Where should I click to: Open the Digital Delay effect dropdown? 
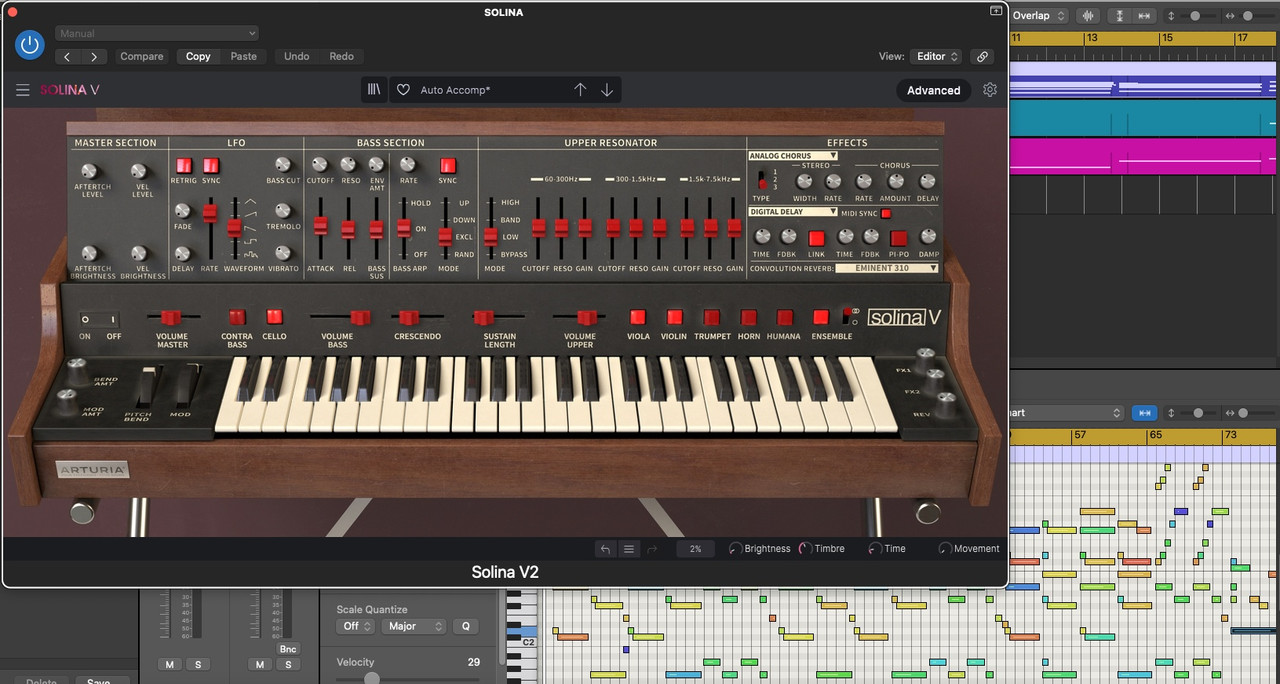pos(793,212)
